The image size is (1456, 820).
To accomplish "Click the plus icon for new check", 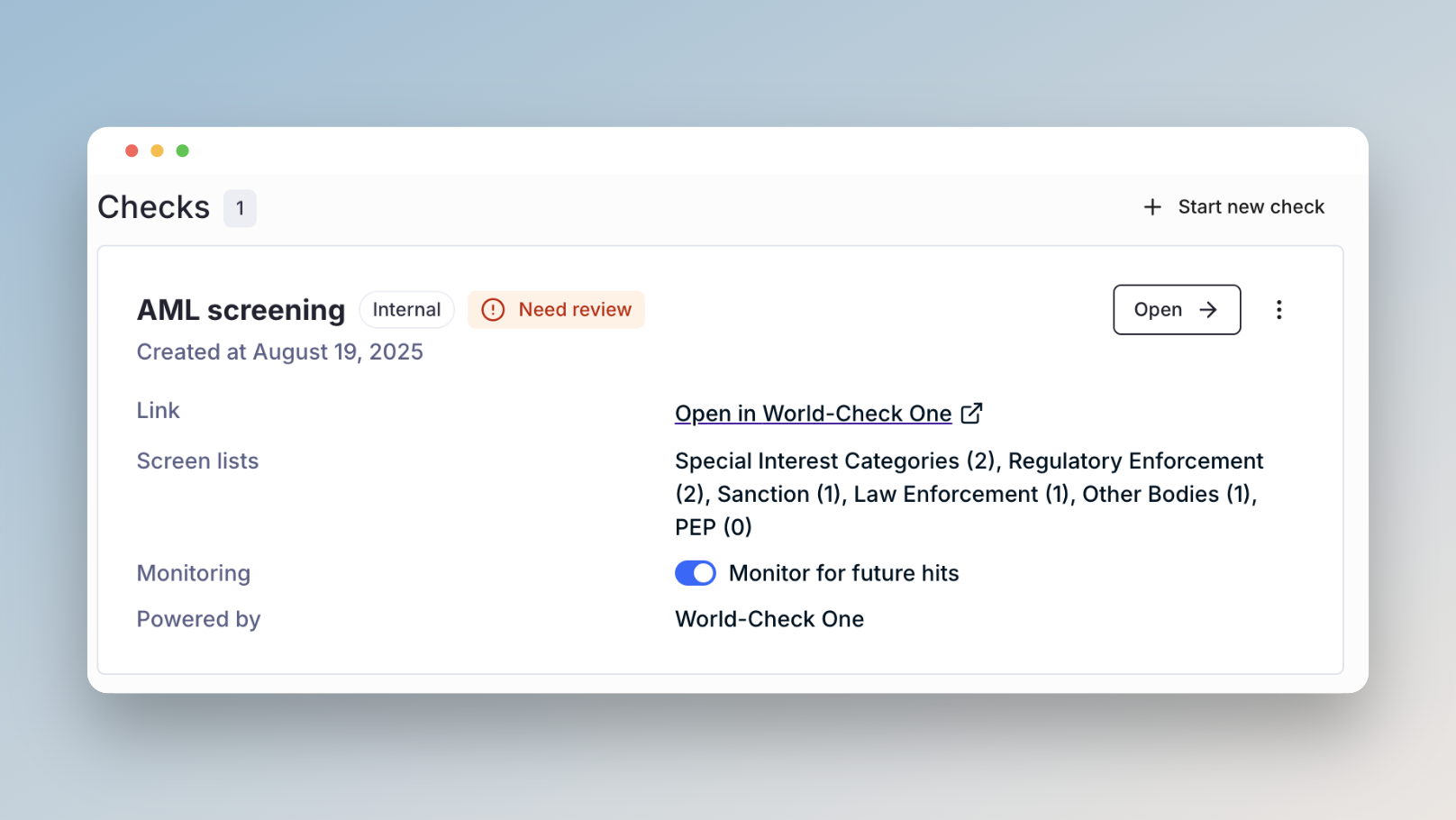I will tap(1152, 207).
